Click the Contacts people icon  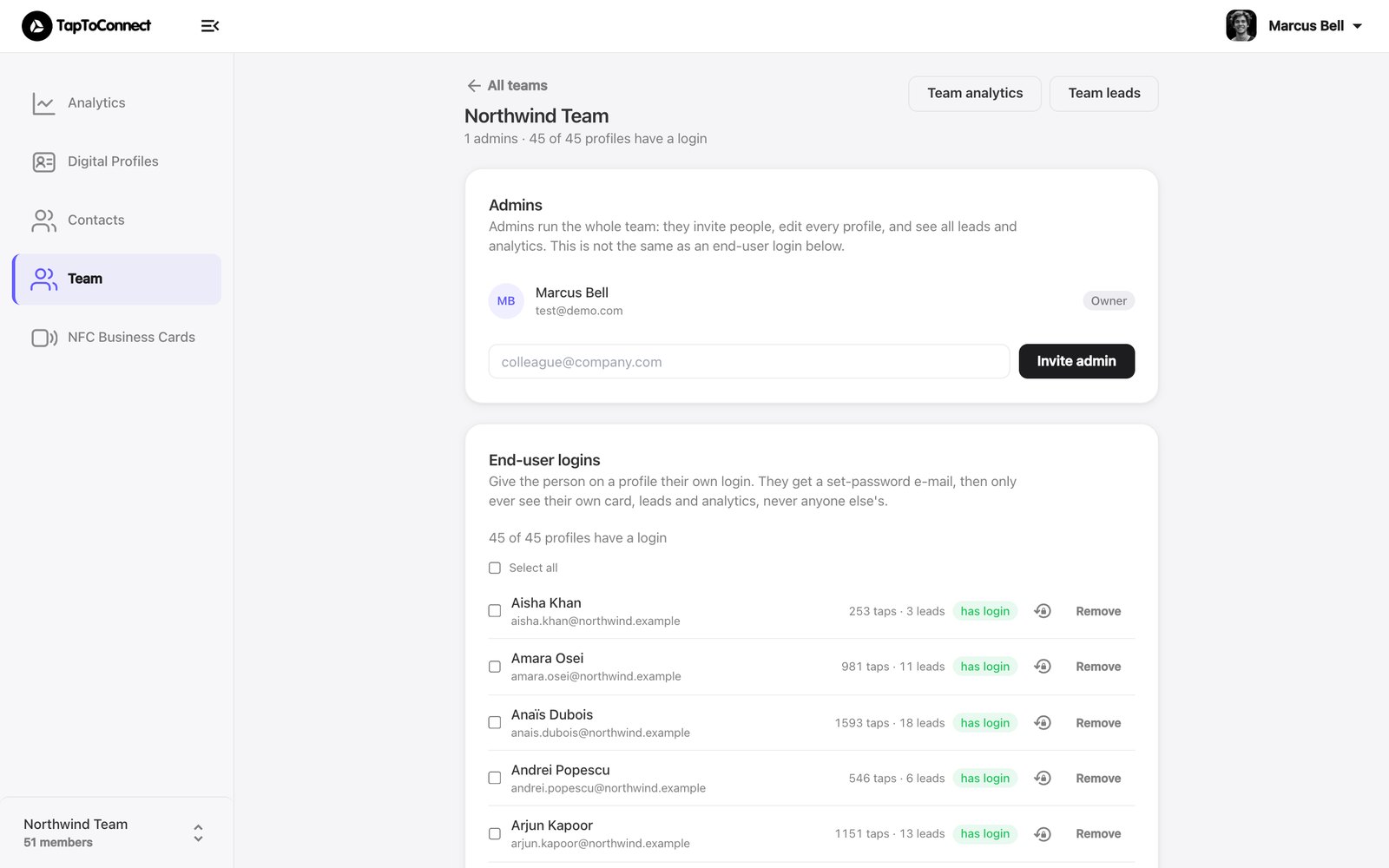pyautogui.click(x=43, y=220)
